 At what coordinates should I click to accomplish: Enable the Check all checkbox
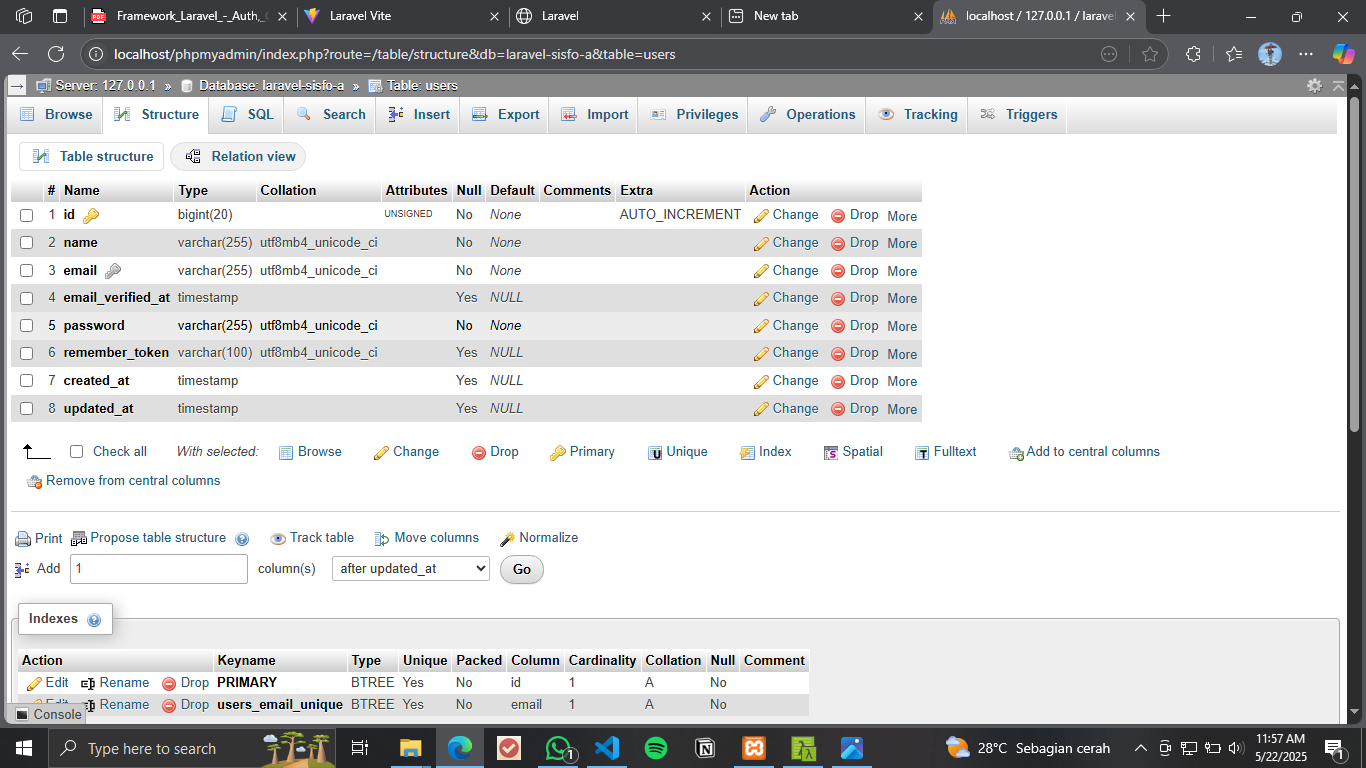tap(77, 452)
